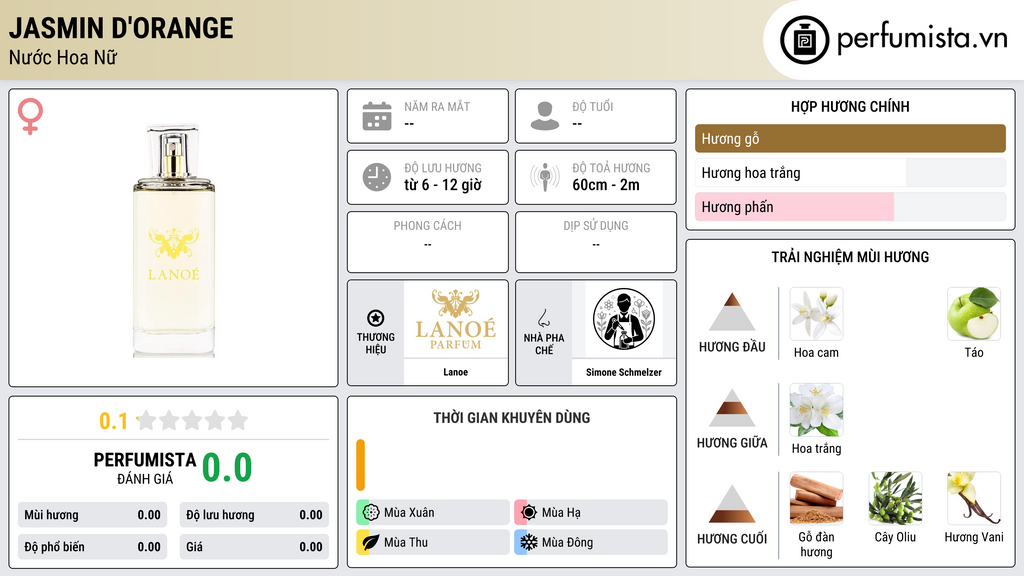1024x576 pixels.
Task: Click the perfumista.vn site name
Action: point(922,39)
